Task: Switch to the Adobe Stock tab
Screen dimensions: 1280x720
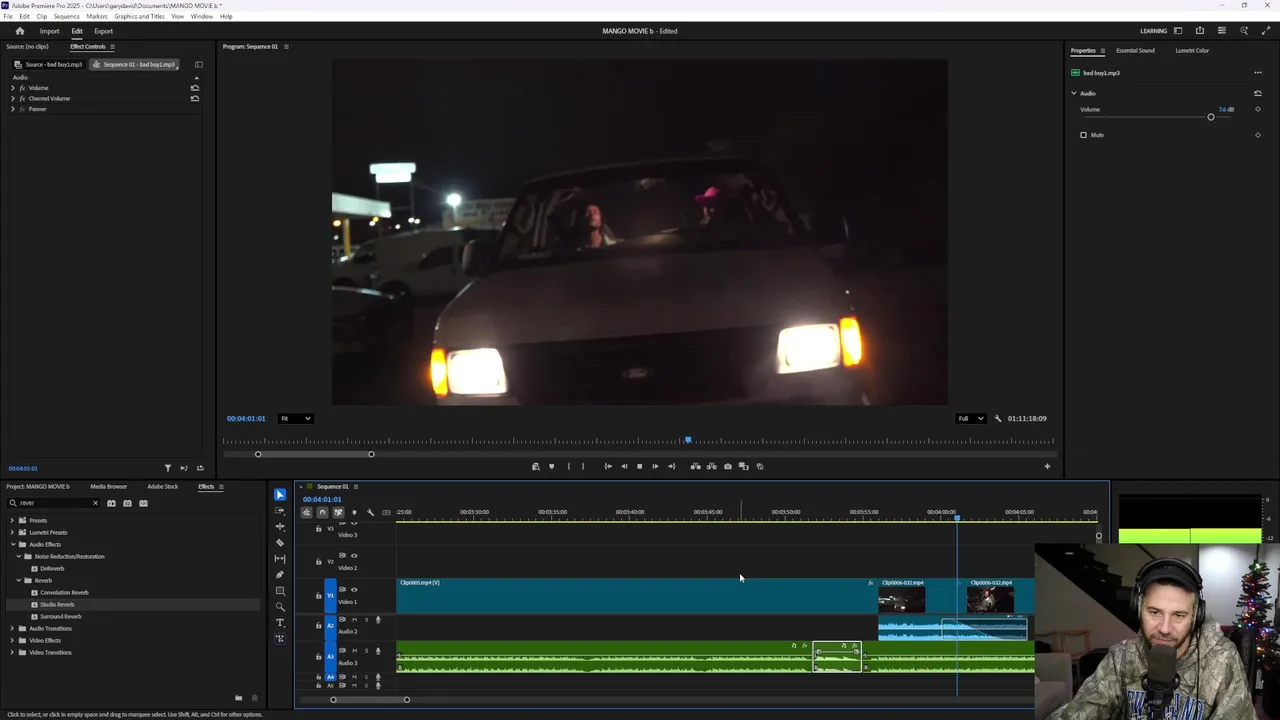Action: click(x=163, y=487)
